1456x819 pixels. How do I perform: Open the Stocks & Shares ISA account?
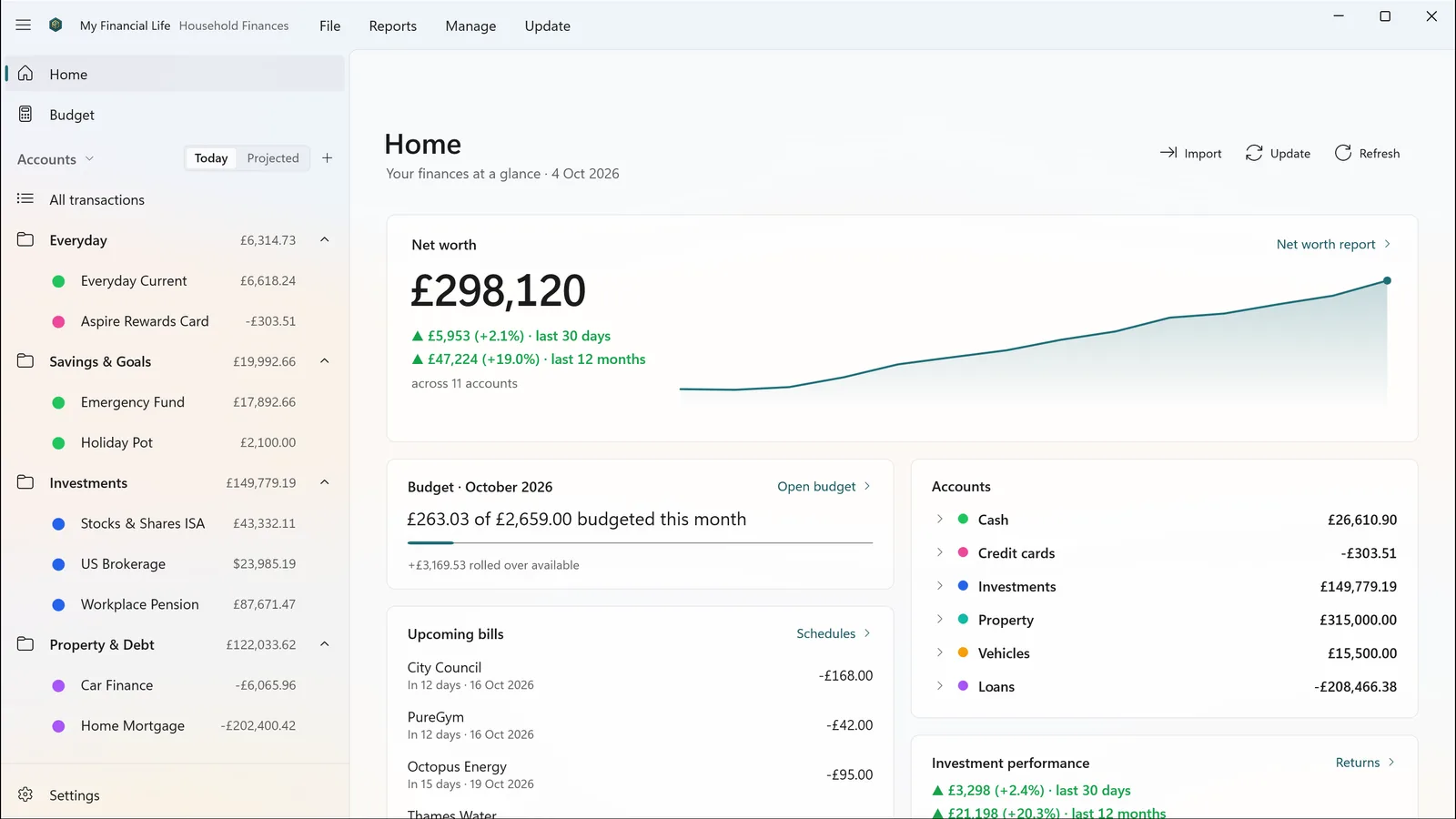pyautogui.click(x=174, y=523)
